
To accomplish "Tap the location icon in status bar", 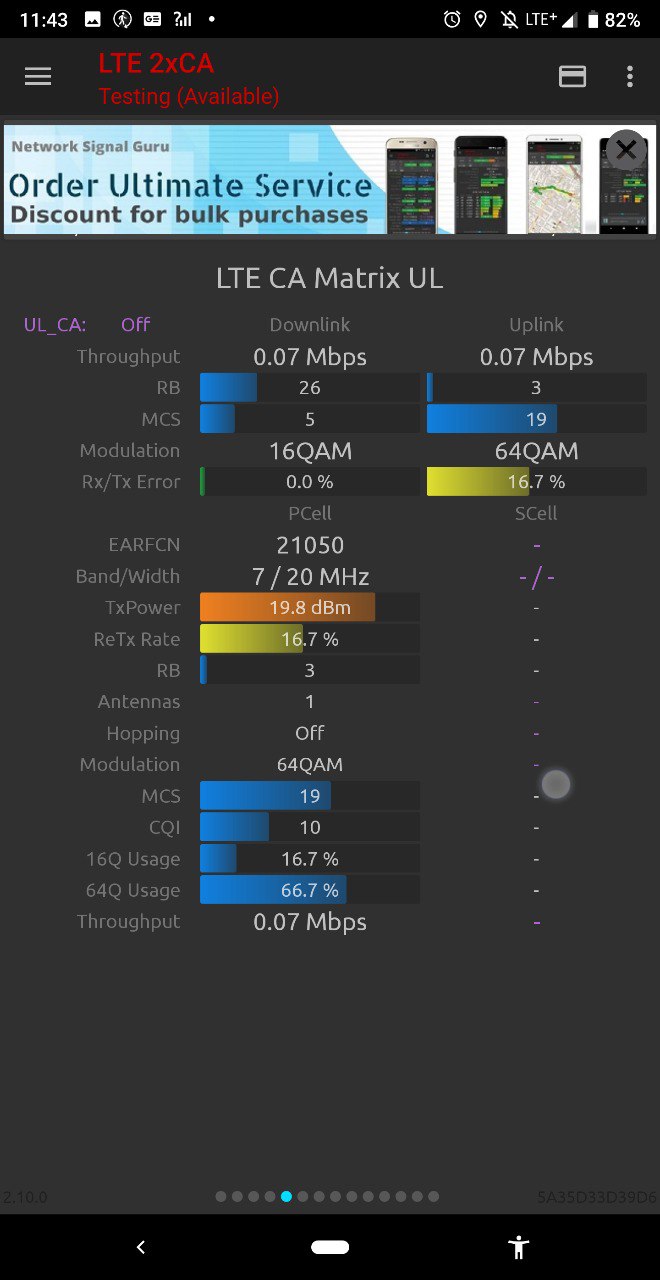I will pos(481,19).
